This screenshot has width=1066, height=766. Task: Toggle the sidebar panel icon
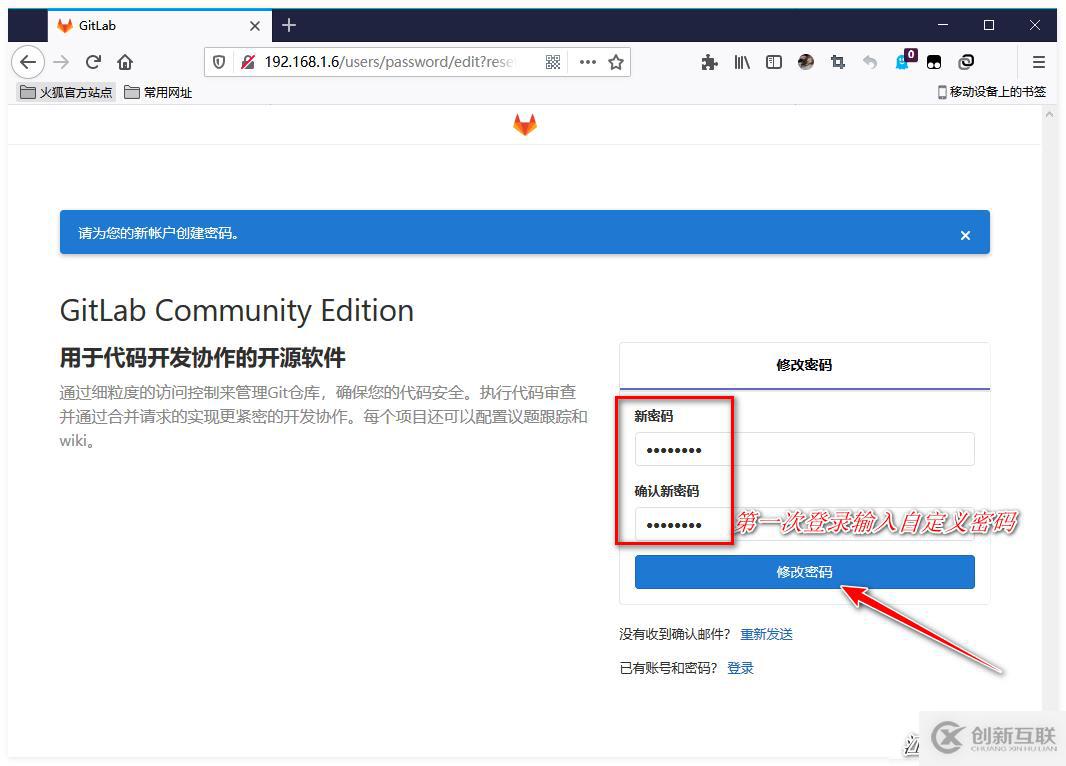point(773,61)
